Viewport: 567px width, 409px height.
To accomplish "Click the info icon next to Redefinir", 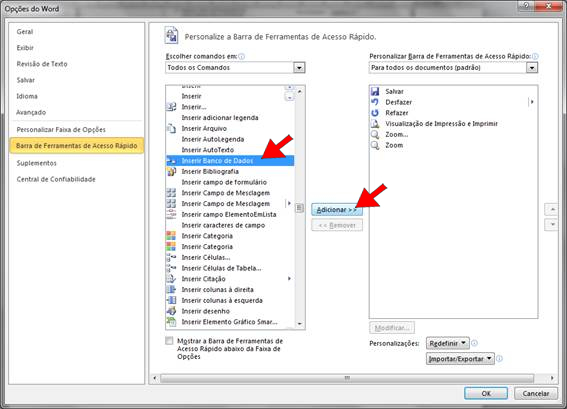I will [x=474, y=343].
